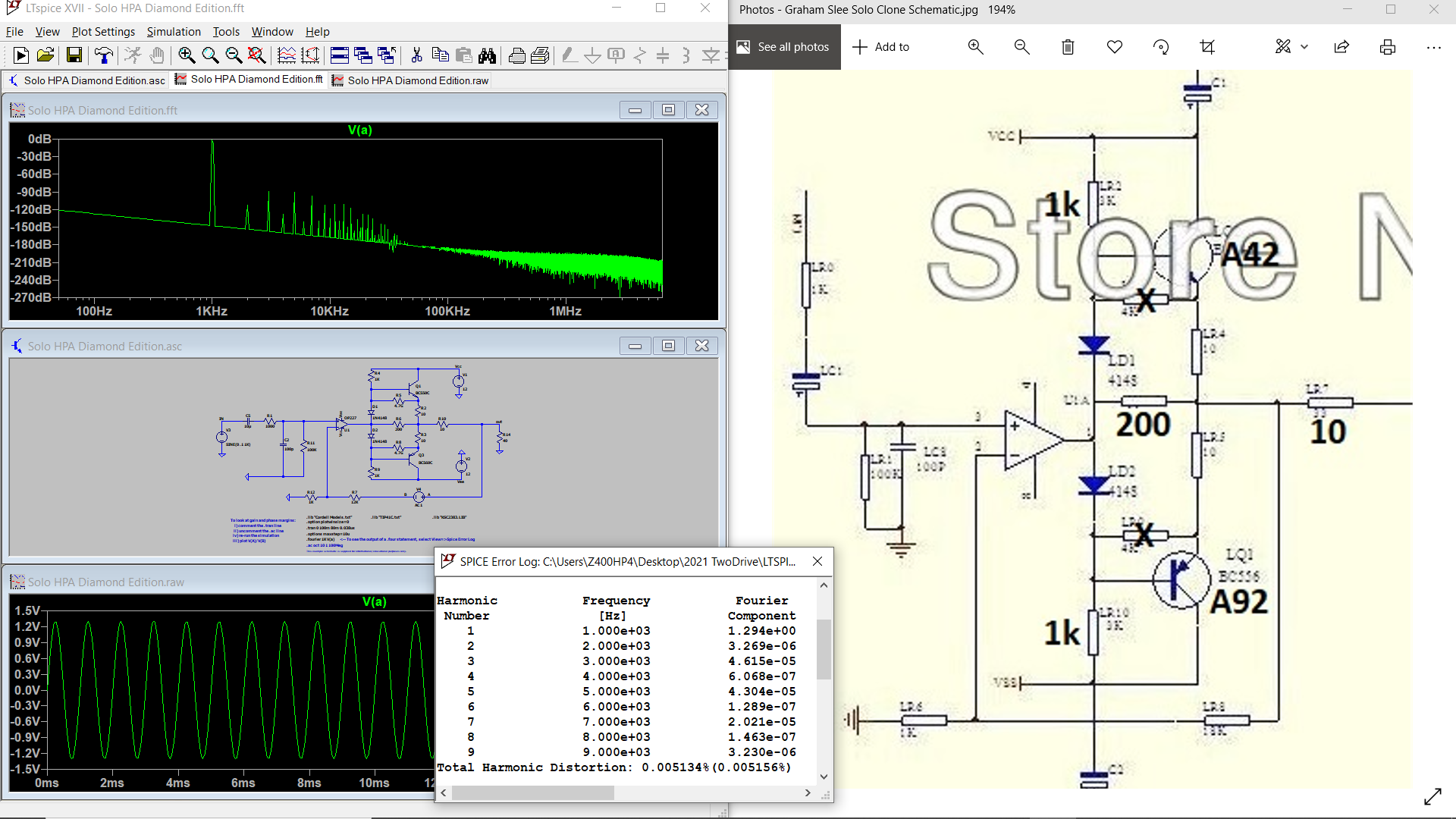Open the Control Panel hammer icon
This screenshot has width=1456, height=819.
(104, 55)
